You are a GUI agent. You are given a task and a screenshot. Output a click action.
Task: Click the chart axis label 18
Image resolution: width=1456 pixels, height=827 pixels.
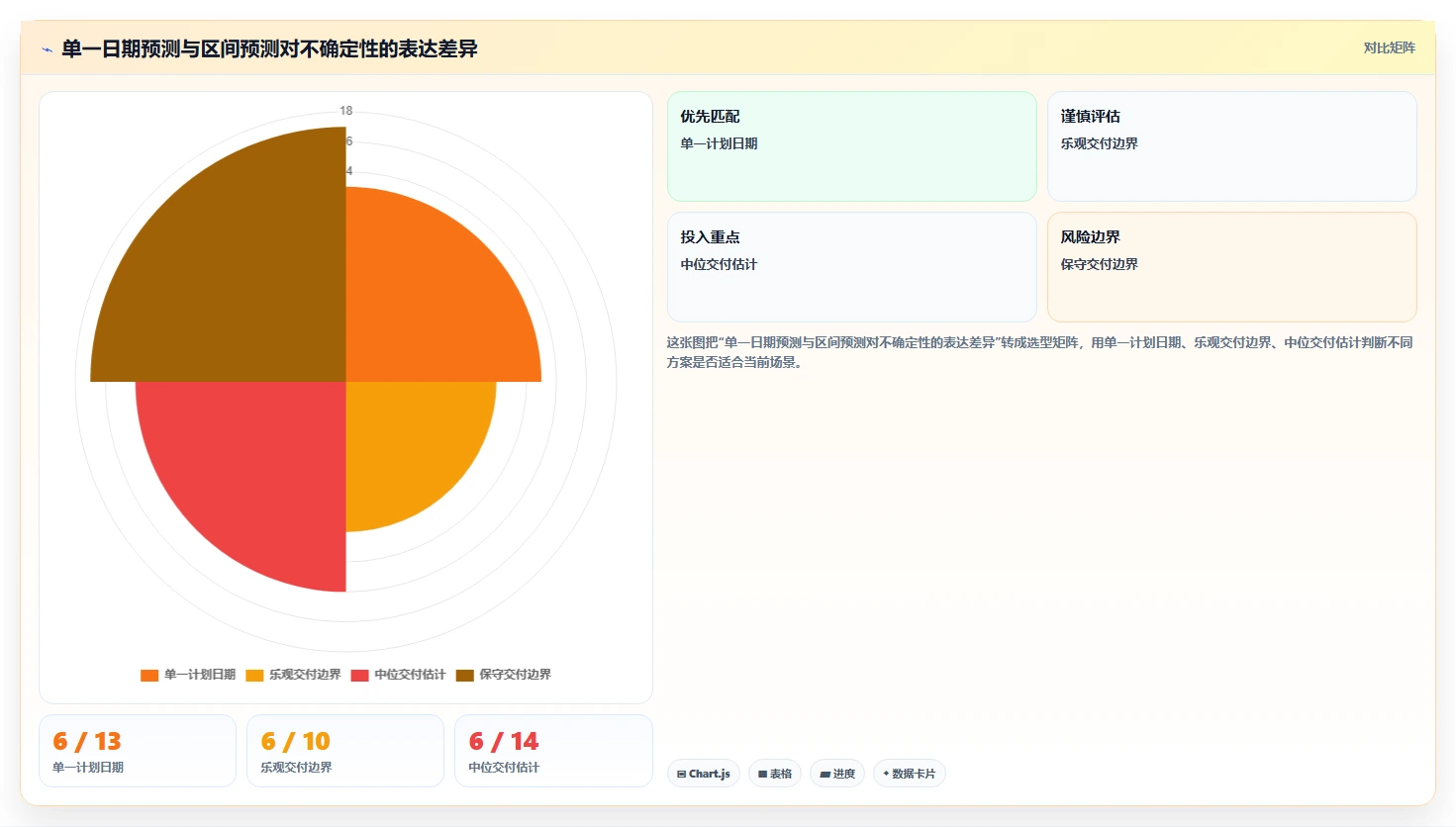[346, 111]
